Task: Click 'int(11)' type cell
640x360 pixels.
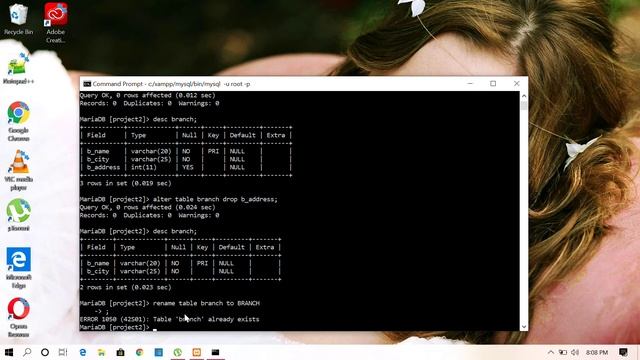Action: pyautogui.click(x=144, y=167)
